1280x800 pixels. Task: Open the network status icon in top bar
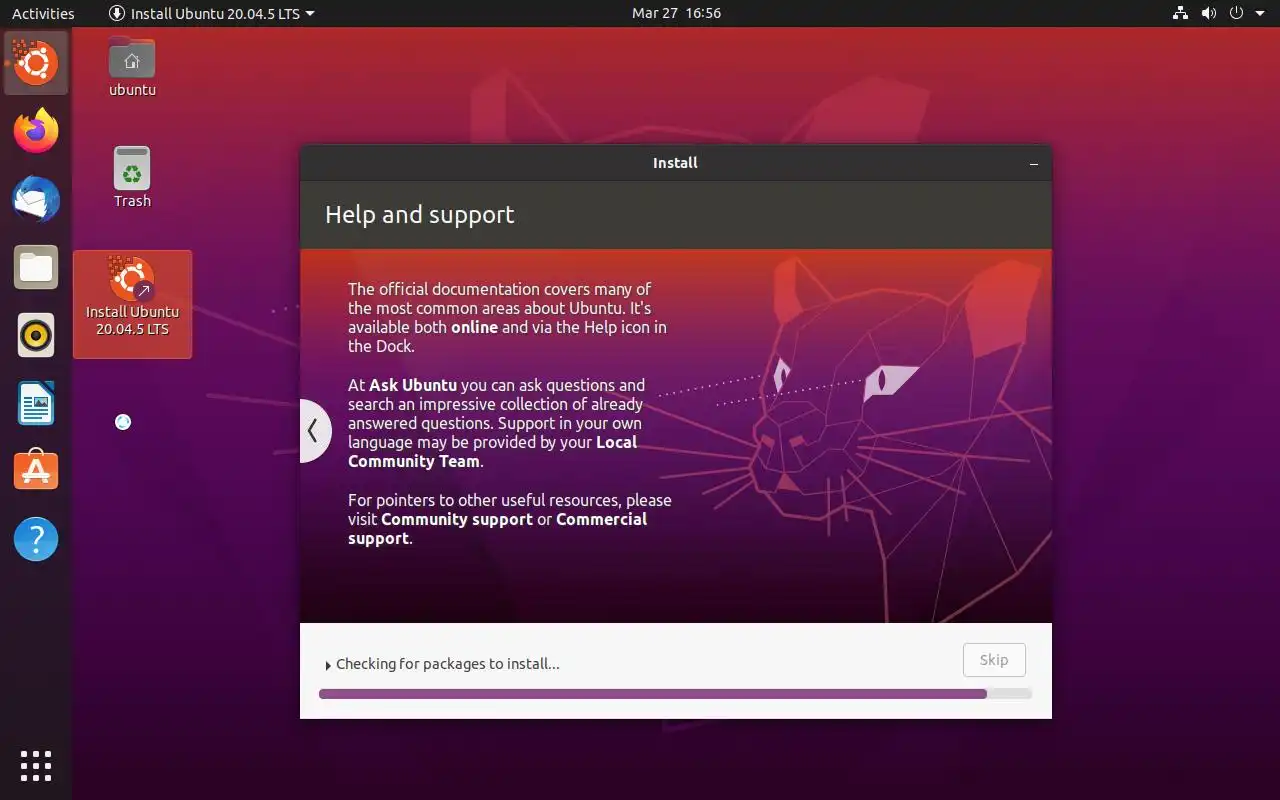click(x=1180, y=13)
